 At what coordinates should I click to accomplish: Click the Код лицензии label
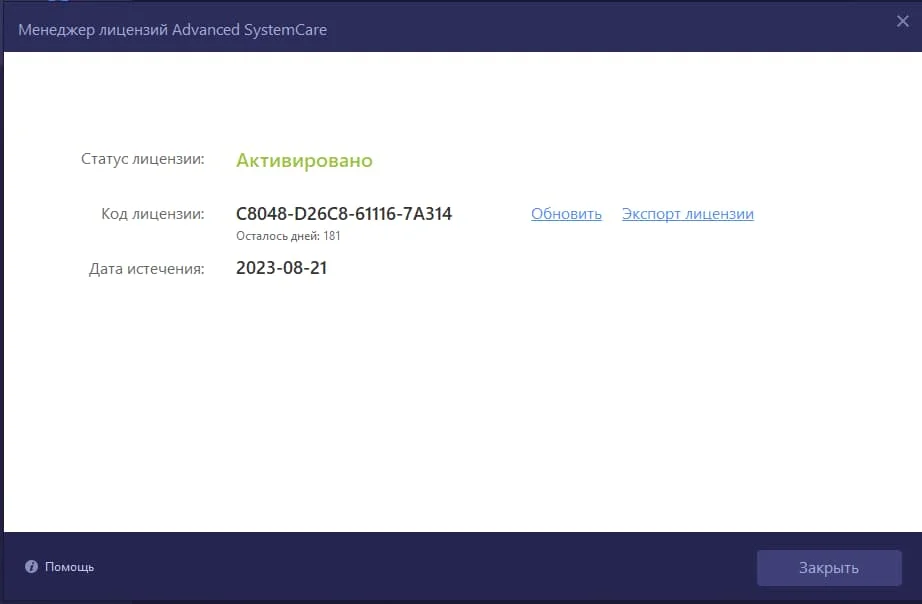click(152, 214)
